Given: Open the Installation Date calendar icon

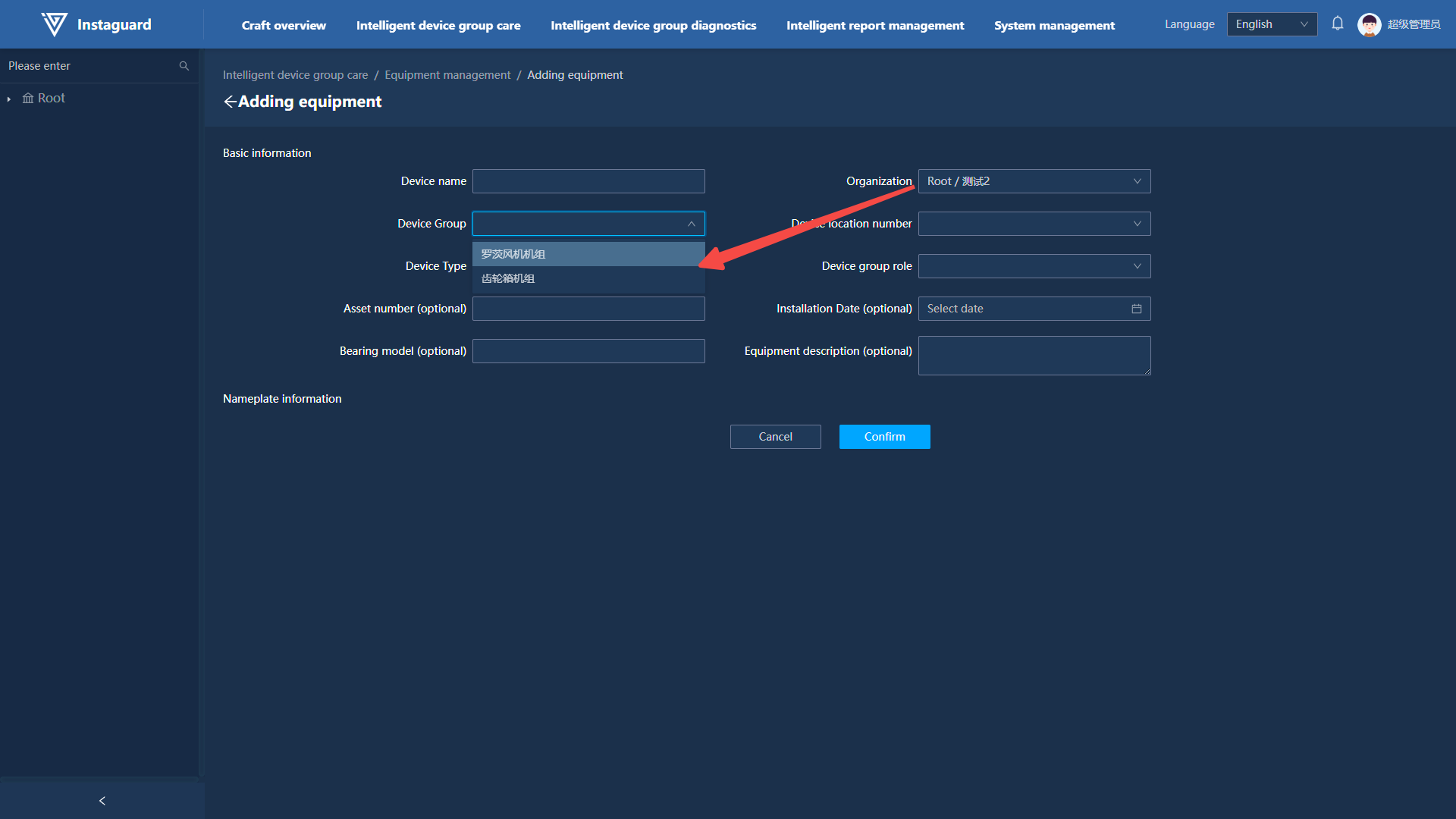Looking at the screenshot, I should 1136,309.
